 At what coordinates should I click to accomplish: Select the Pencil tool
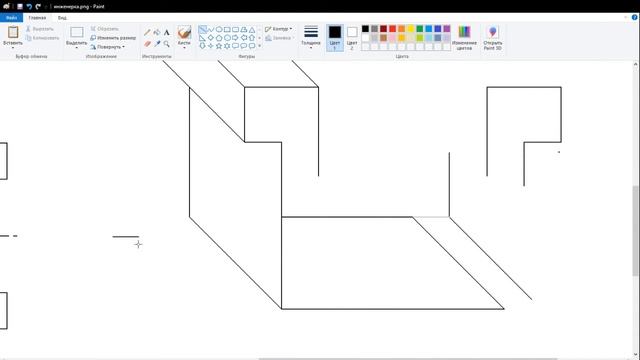tap(147, 32)
